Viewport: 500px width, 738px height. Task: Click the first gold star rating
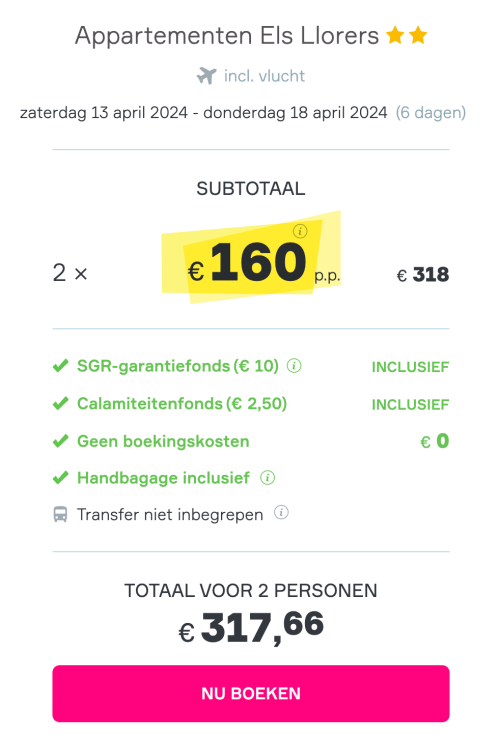(x=395, y=35)
